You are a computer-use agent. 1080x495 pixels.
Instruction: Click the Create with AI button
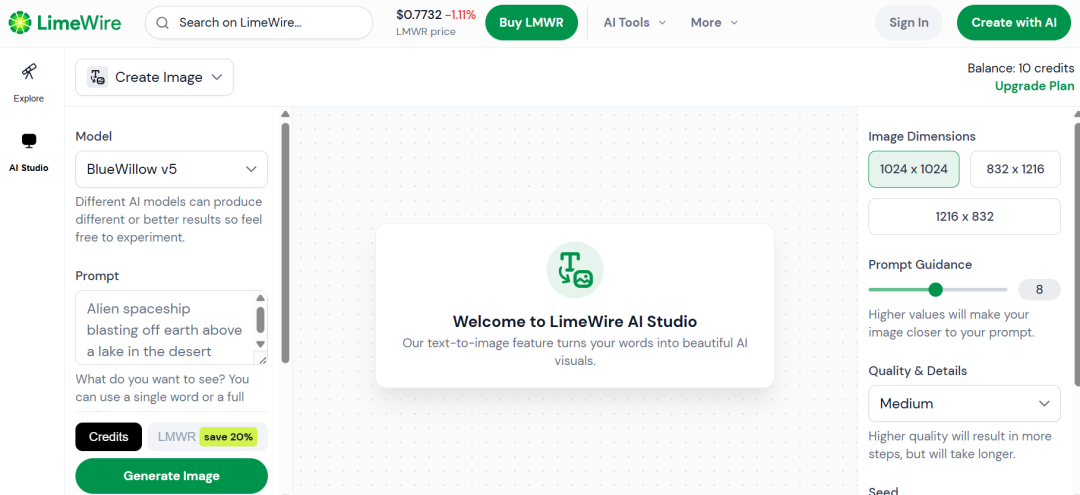coord(1014,23)
